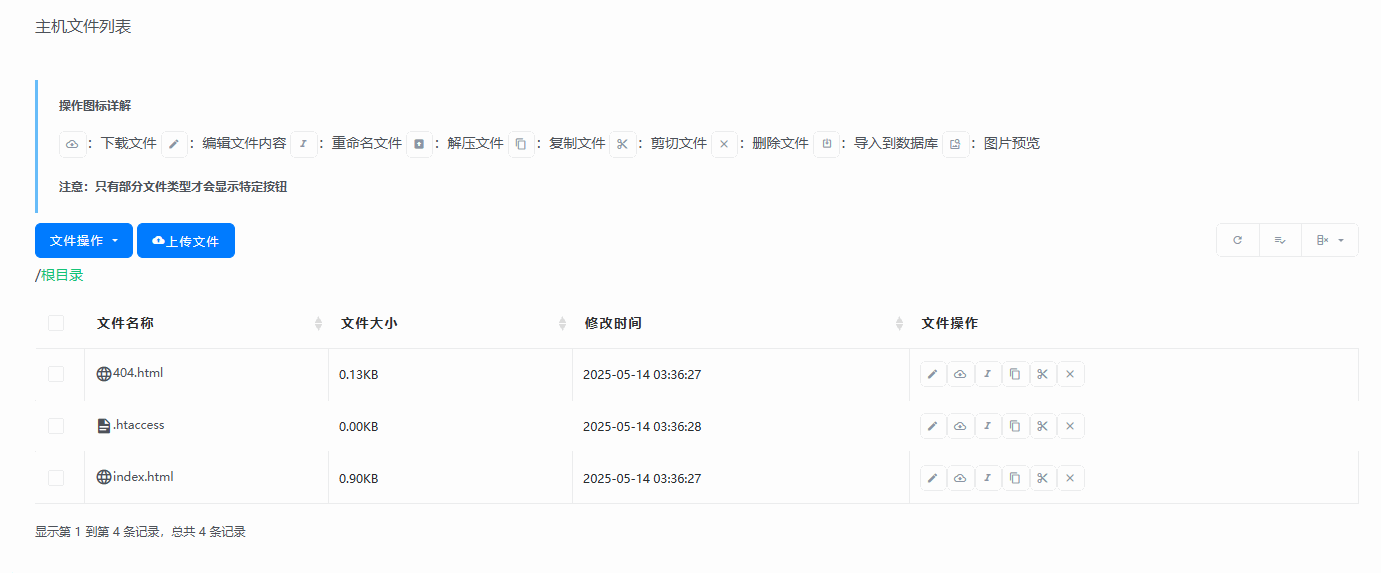1381x573 pixels.
Task: Click the legend icon for 编辑文件内容
Action: [x=174, y=144]
